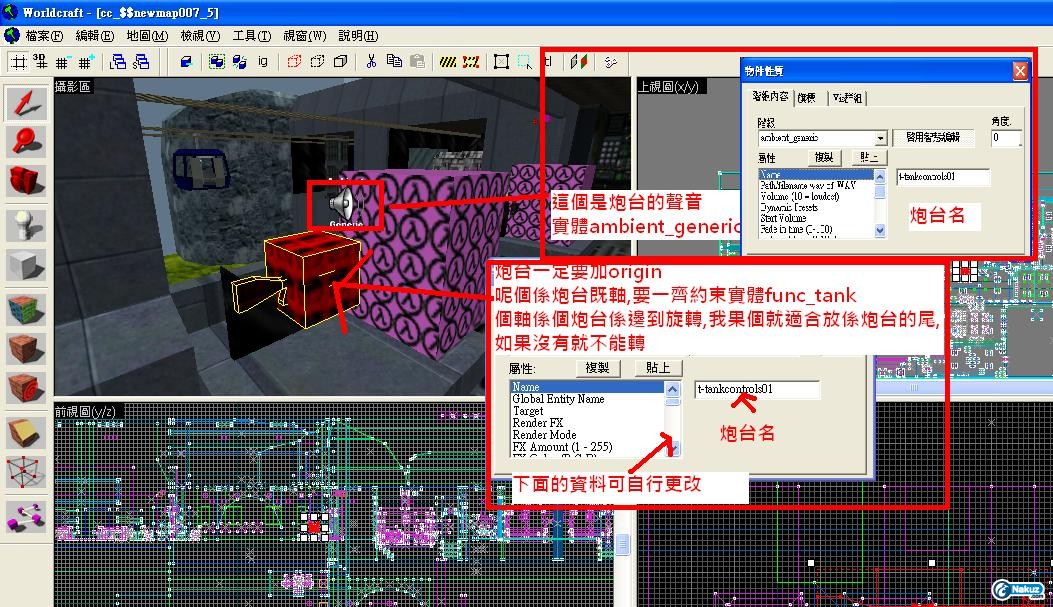Screen dimensions: 1053x607
Task: Toggle ignore groups (ig) mode
Action: pyautogui.click(x=263, y=62)
